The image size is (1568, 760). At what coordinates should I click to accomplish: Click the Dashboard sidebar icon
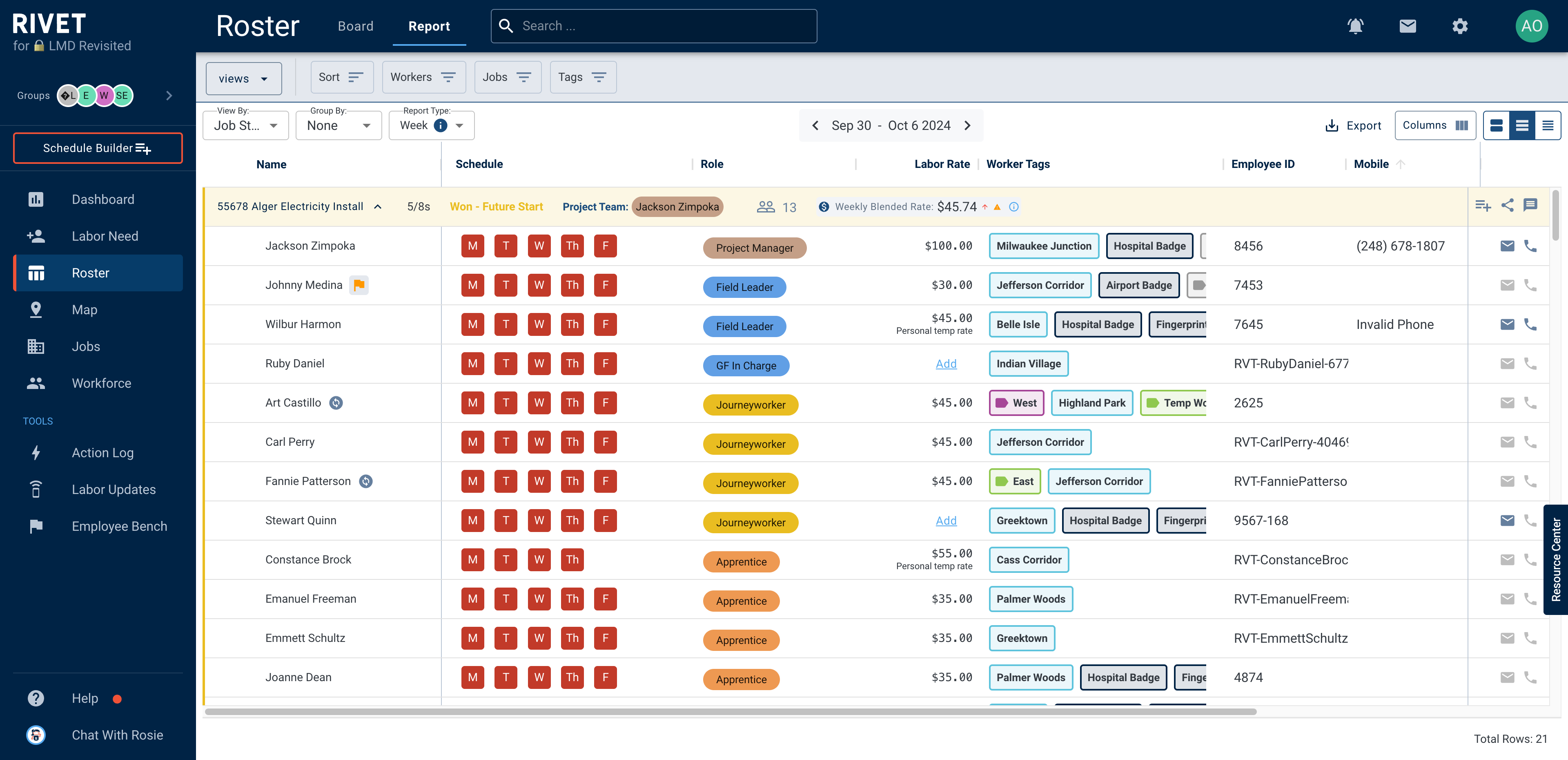click(x=36, y=199)
